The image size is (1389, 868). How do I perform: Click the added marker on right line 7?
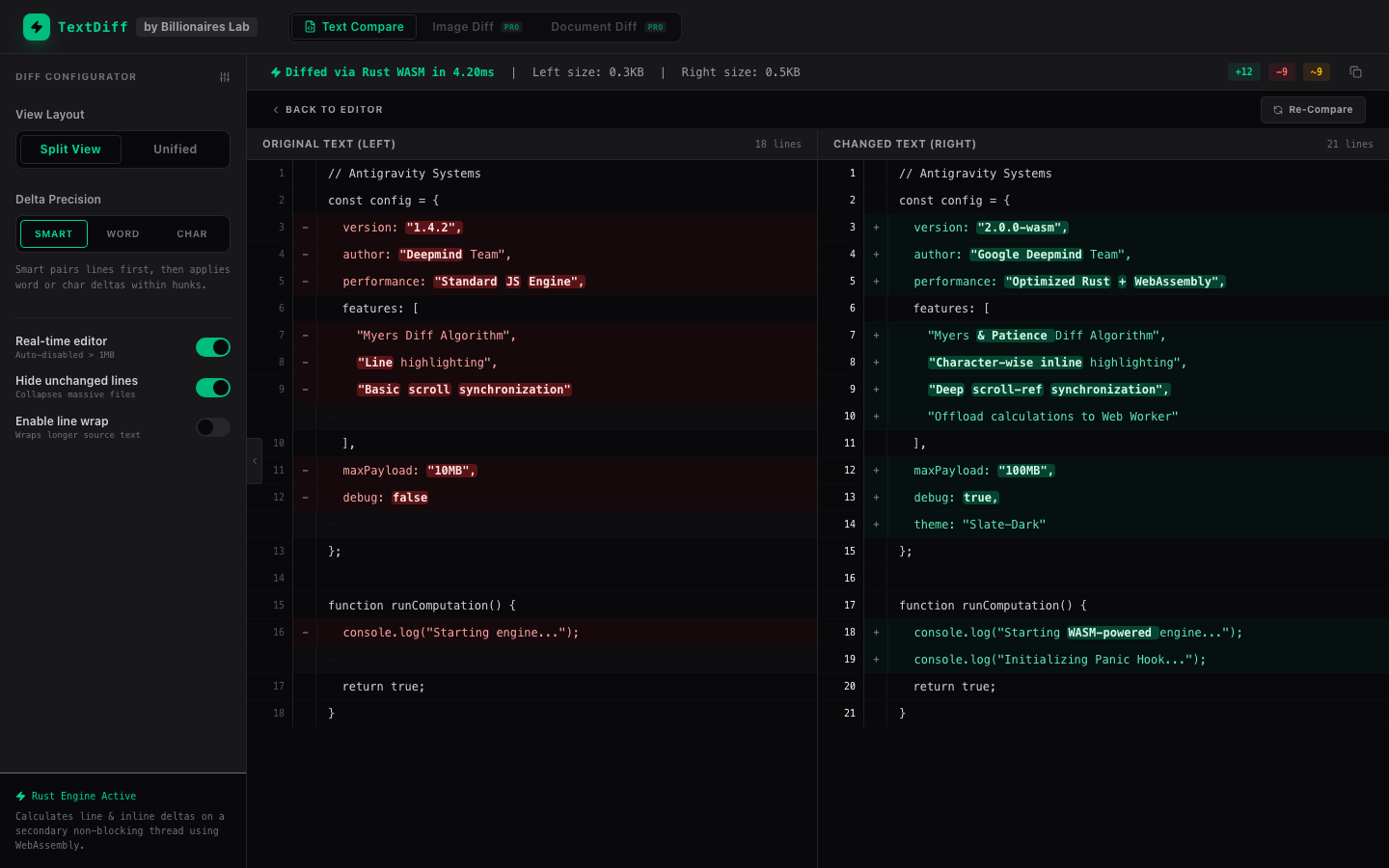(876, 336)
